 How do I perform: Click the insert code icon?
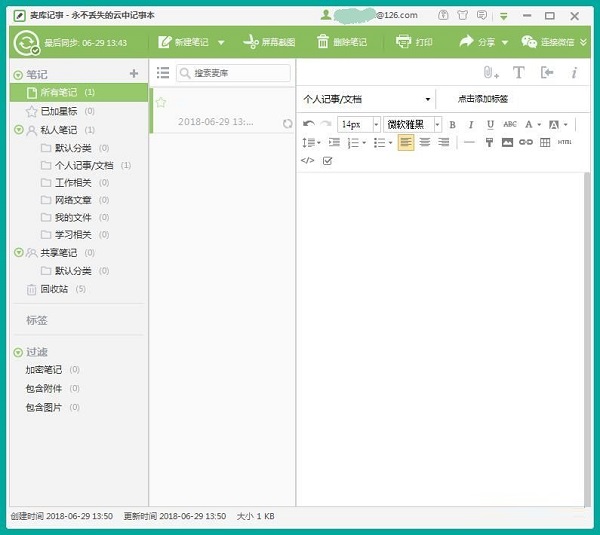click(308, 160)
